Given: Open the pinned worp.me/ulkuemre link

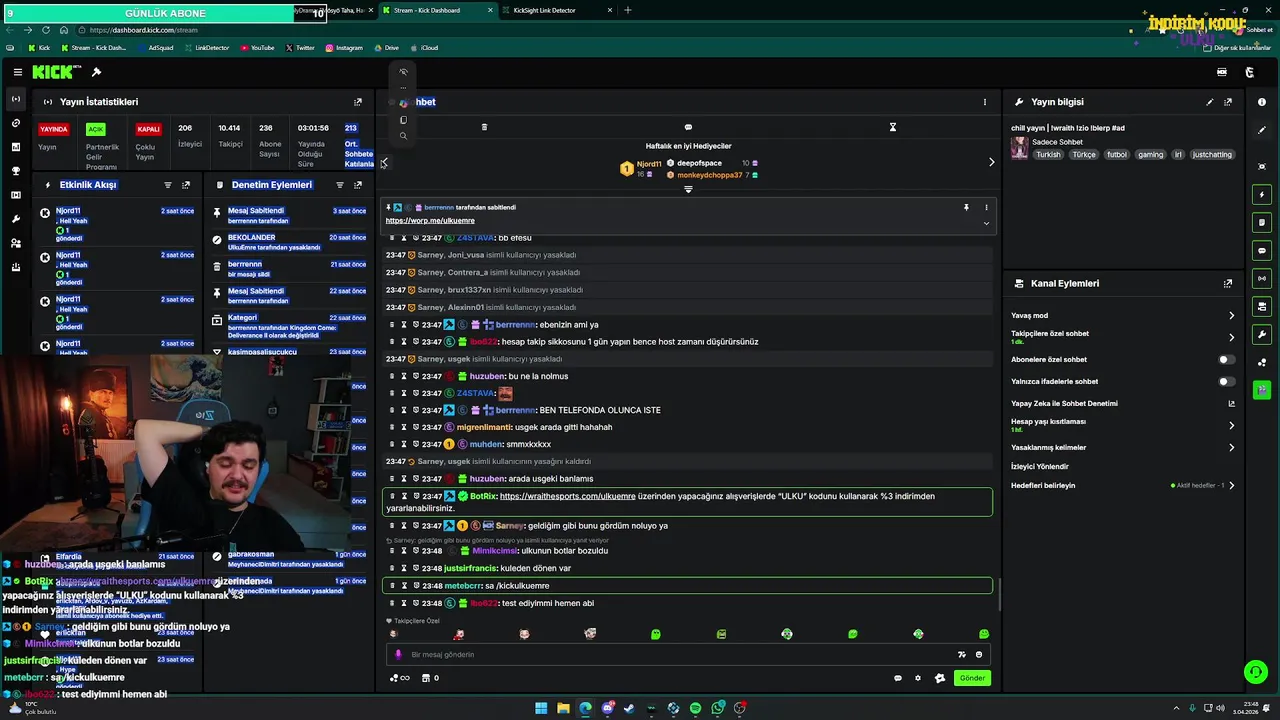Looking at the screenshot, I should point(430,221).
